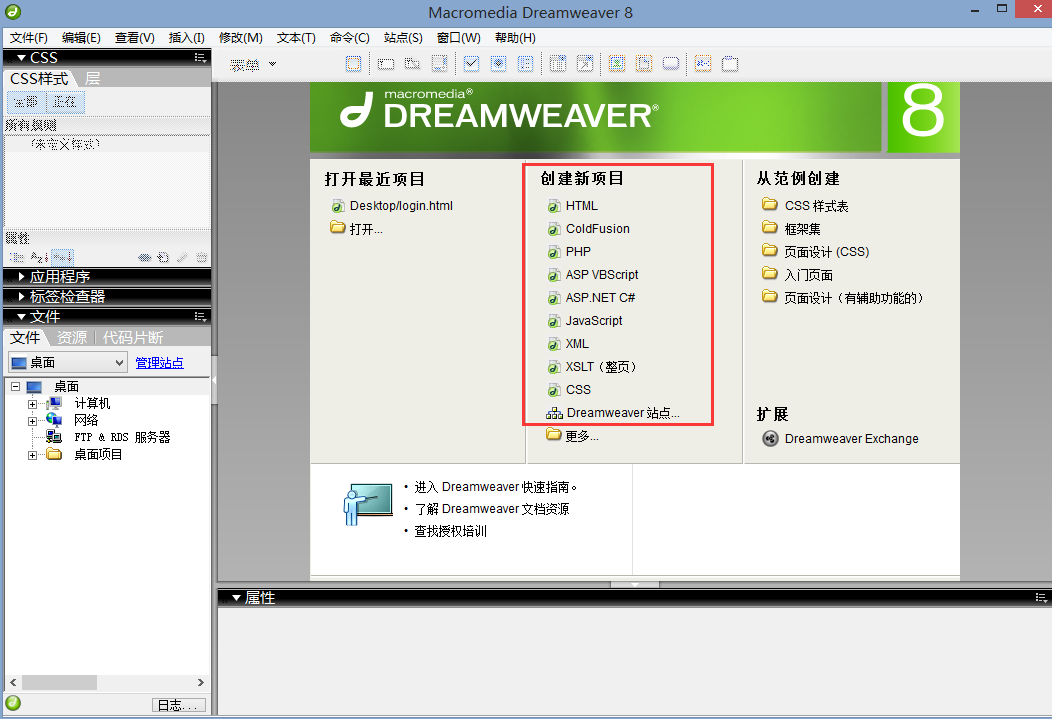Insert a Label form element
Viewport: 1052px width, 719px height.
702,64
